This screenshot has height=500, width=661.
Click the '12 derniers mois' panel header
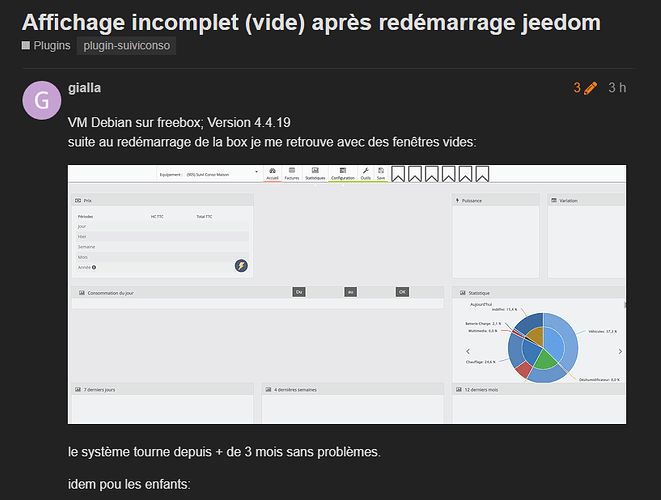pos(539,390)
